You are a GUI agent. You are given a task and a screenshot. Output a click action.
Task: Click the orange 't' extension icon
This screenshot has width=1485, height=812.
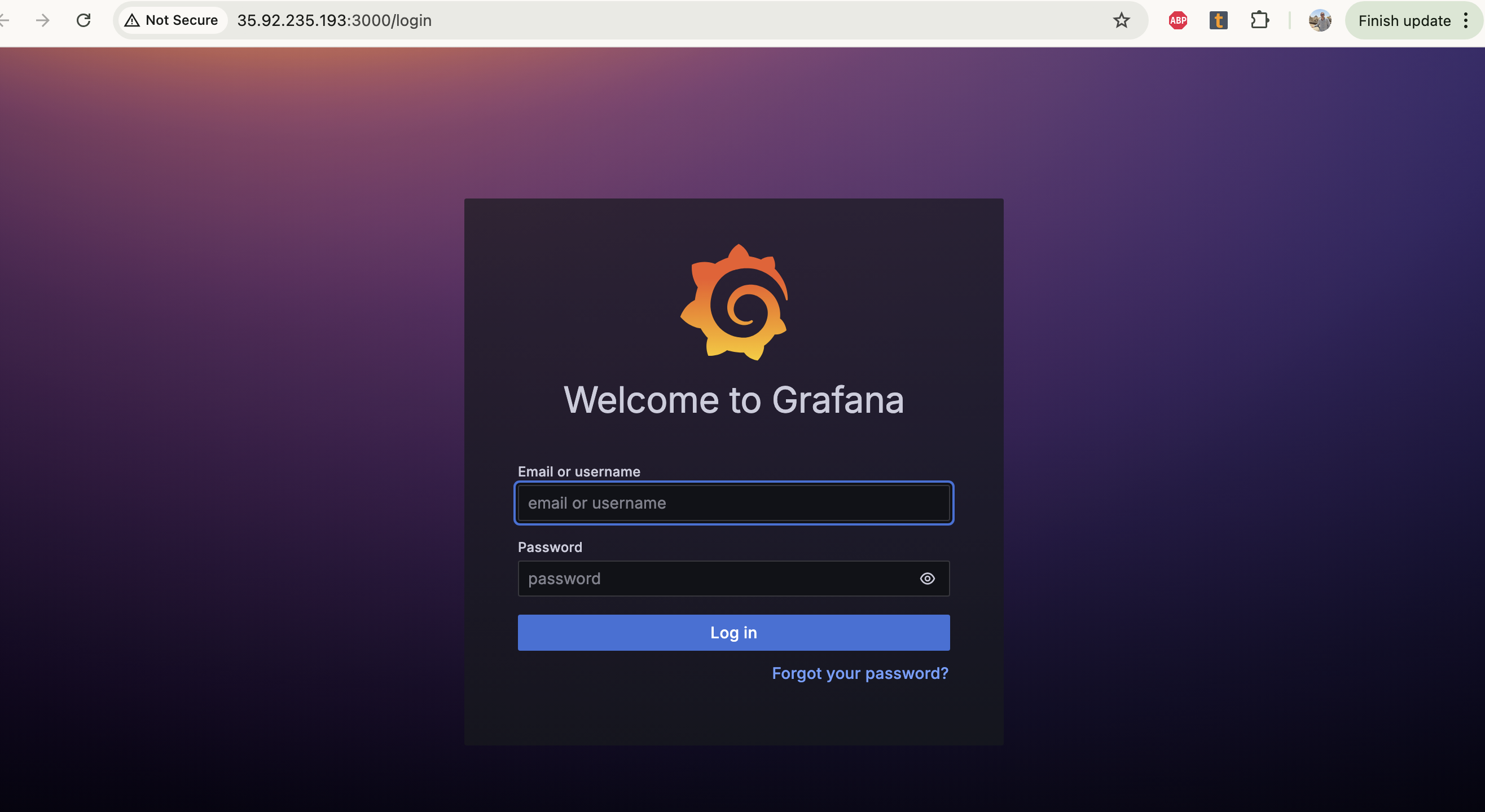tap(1218, 21)
